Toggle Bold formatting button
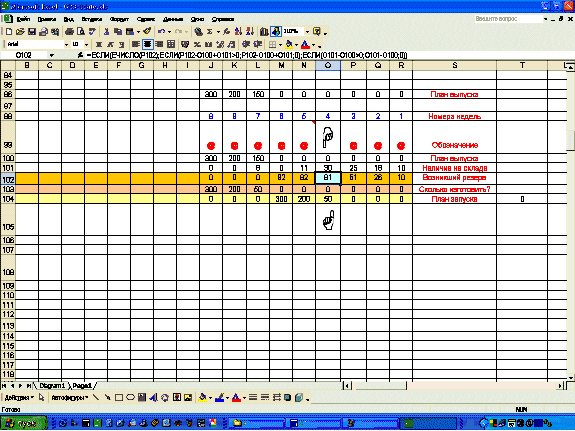This screenshot has height=431, width=575. point(99,44)
